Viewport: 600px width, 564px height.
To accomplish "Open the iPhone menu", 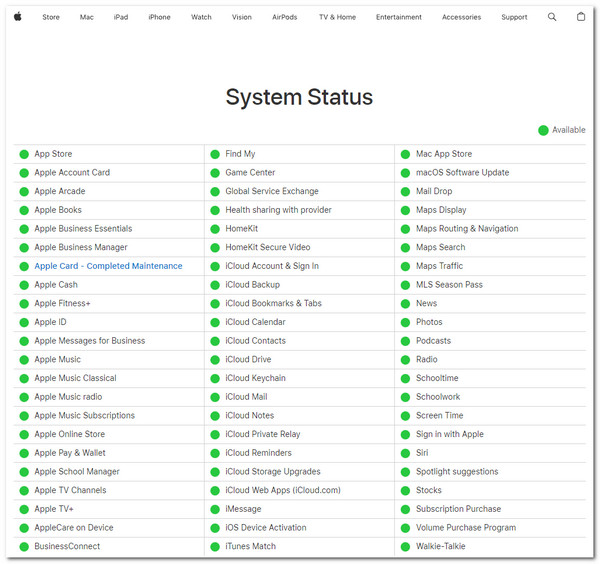I will (x=160, y=17).
